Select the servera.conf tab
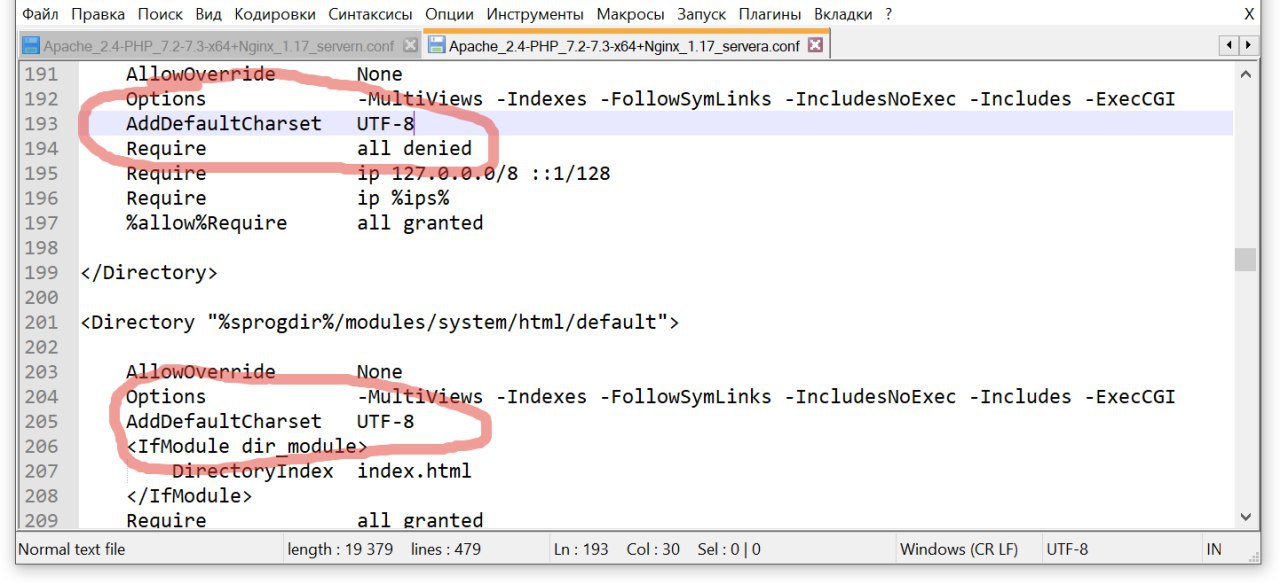Screen dimensions: 1280x584 [624, 46]
